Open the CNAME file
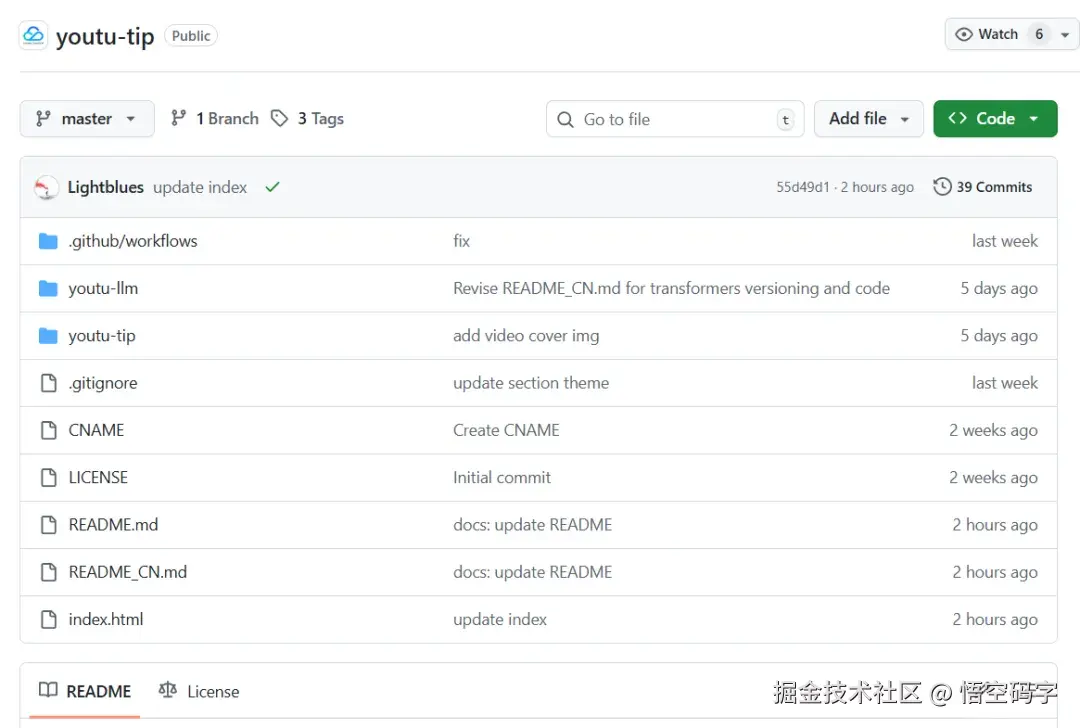Viewport: 1080px width, 728px height. tap(96, 430)
